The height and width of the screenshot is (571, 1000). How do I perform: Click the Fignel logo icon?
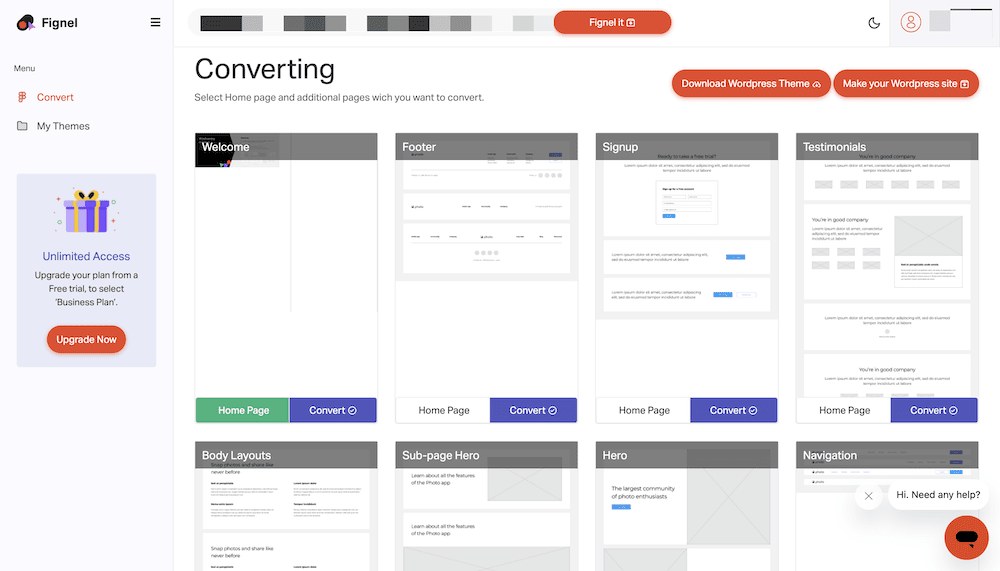click(26, 22)
